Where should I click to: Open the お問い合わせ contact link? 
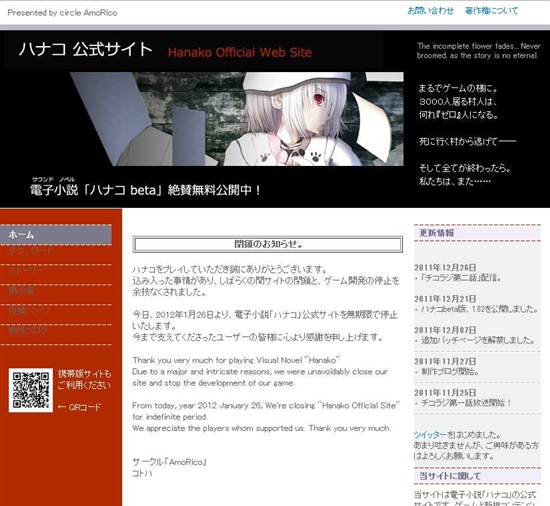[x=430, y=11]
